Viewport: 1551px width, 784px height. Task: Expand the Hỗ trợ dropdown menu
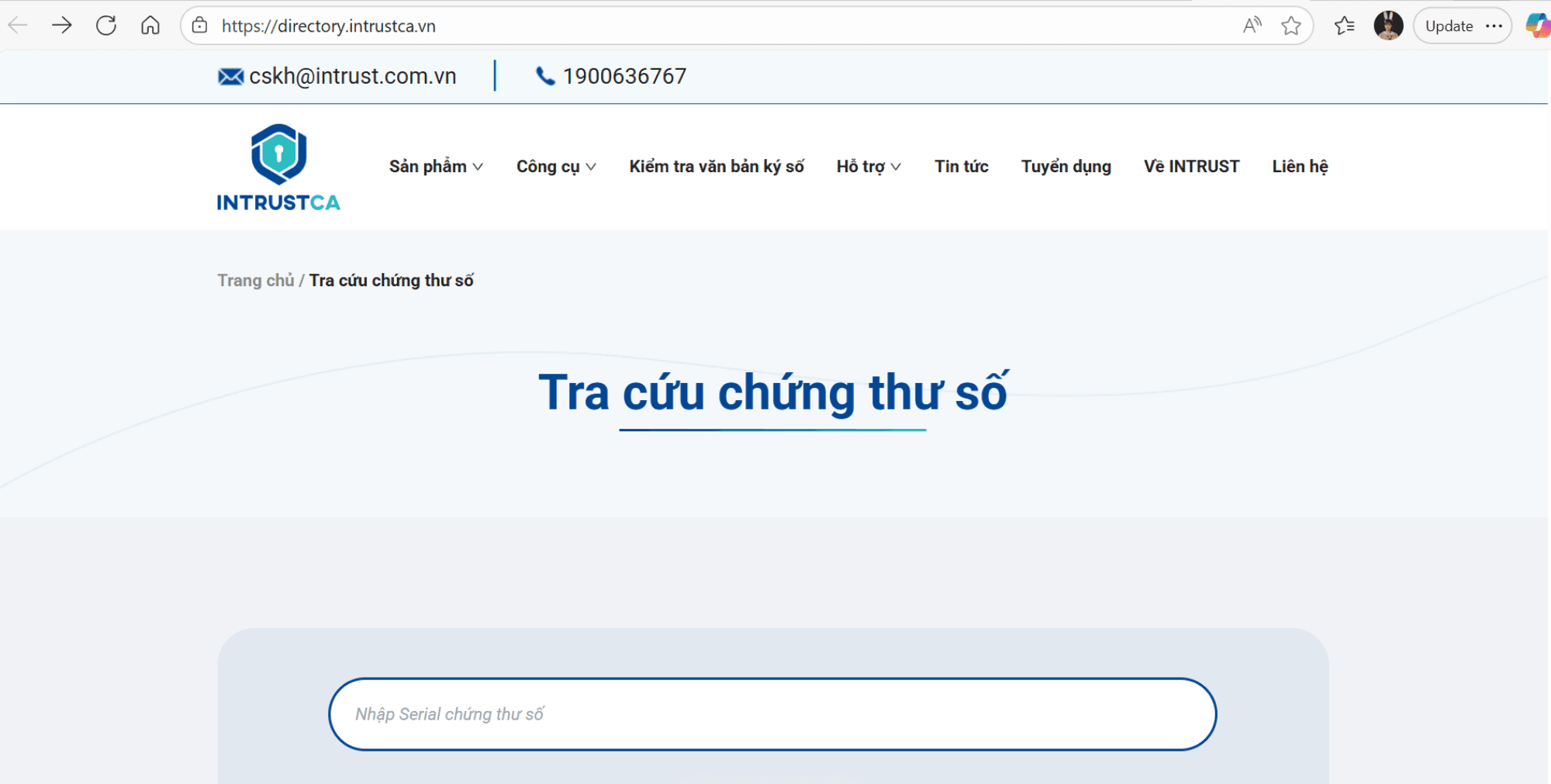tap(869, 167)
